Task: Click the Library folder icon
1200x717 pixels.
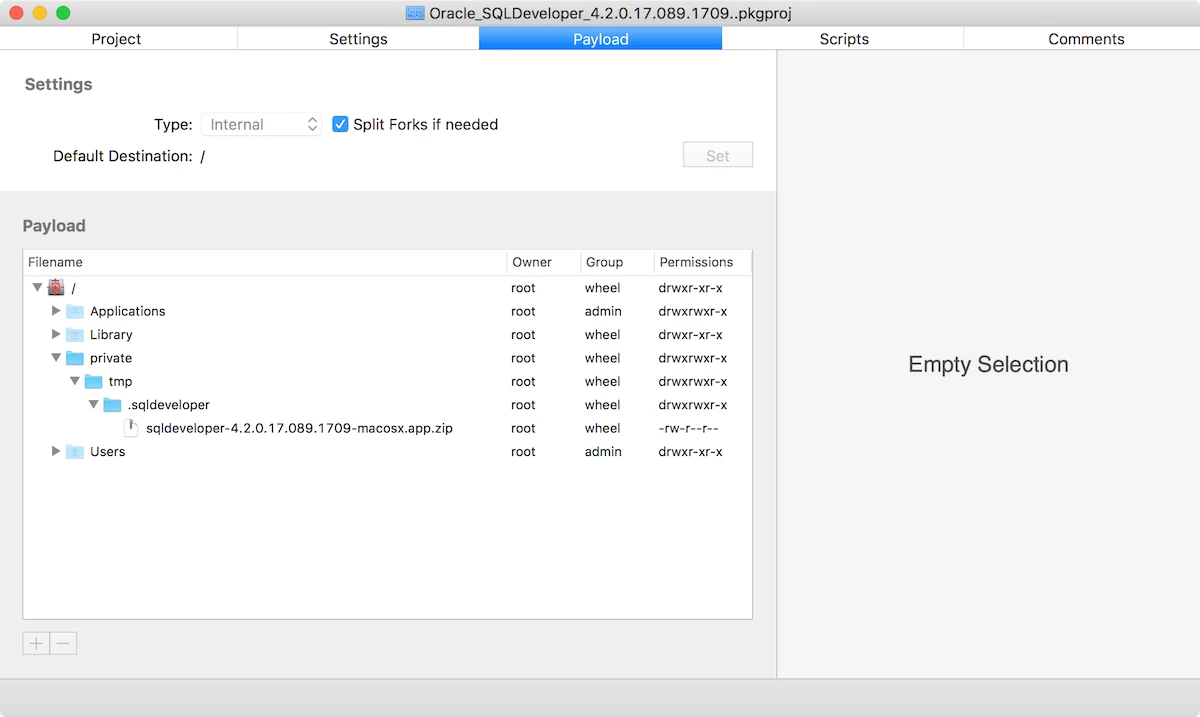Action: click(75, 334)
